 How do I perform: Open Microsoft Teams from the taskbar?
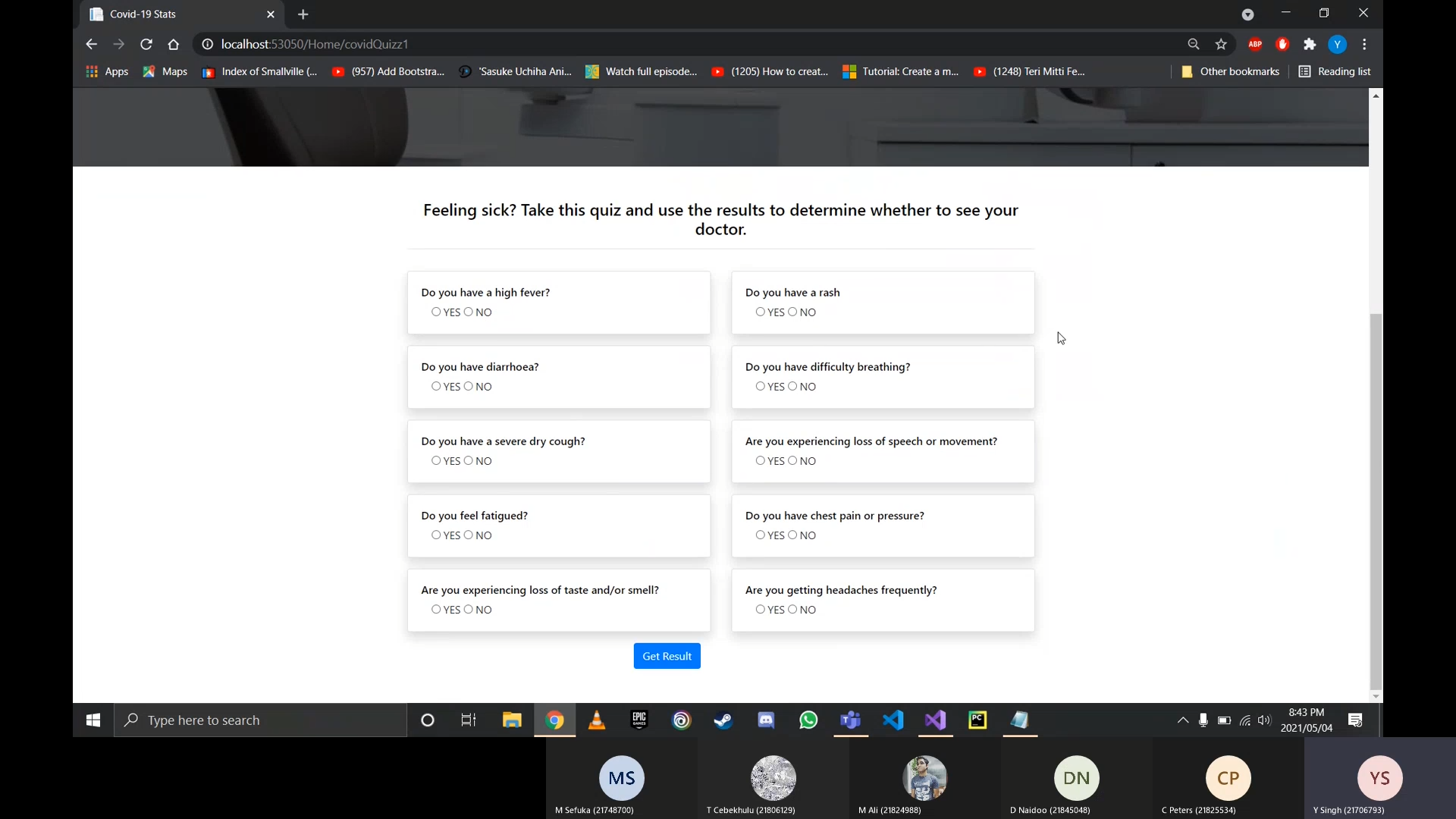coord(851,720)
